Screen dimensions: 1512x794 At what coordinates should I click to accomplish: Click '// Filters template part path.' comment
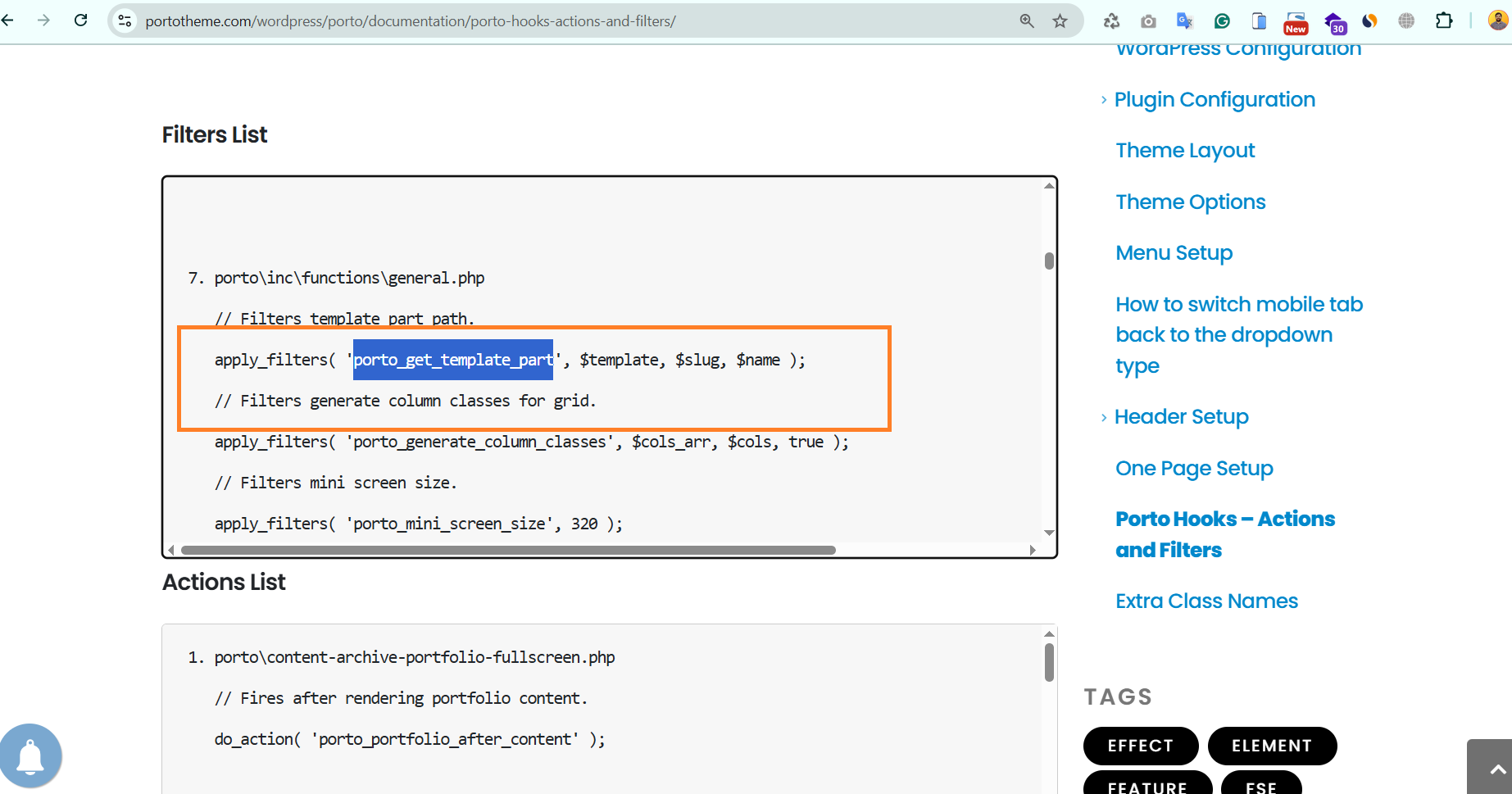coord(345,319)
